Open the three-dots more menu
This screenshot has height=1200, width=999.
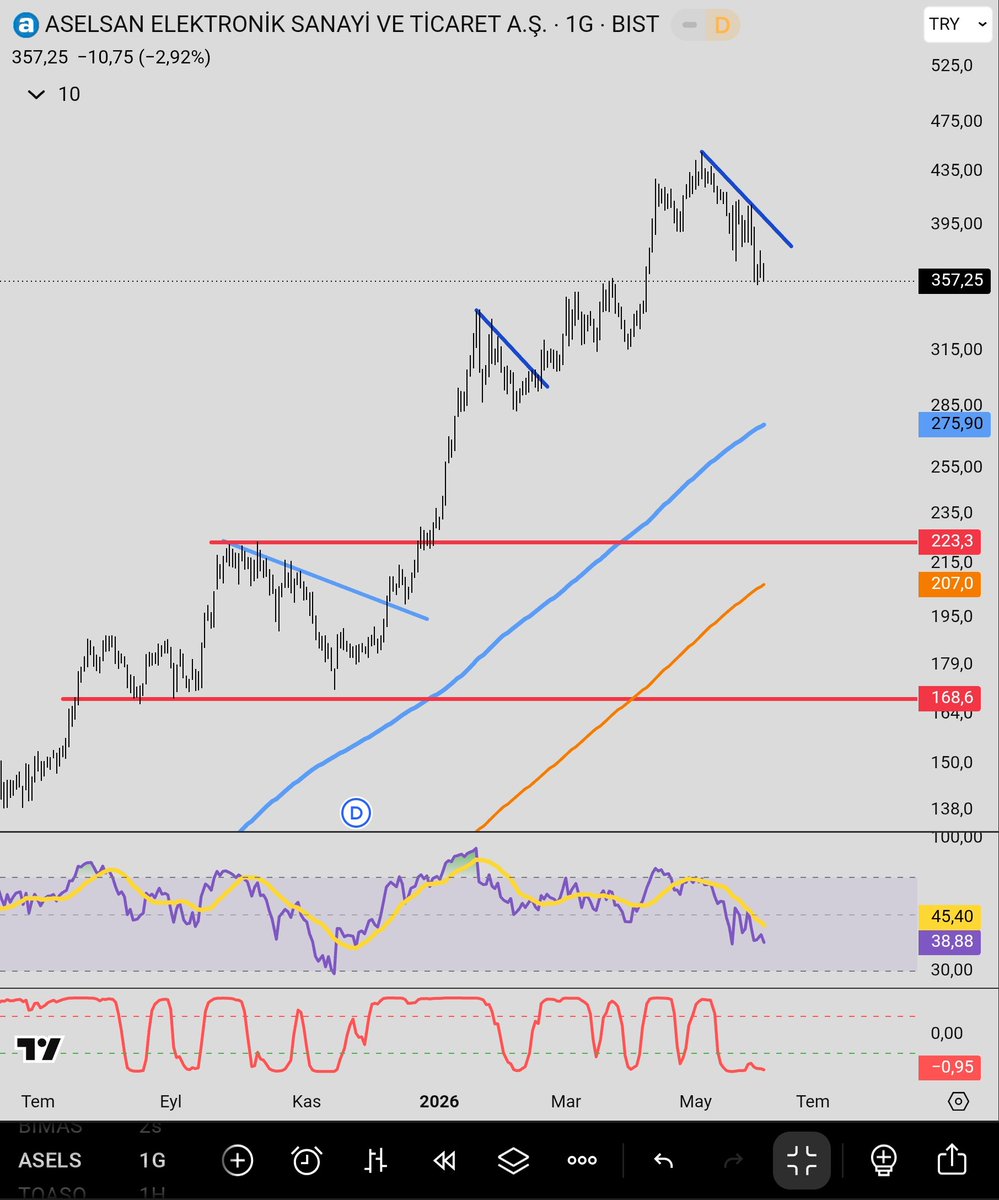[x=582, y=1160]
